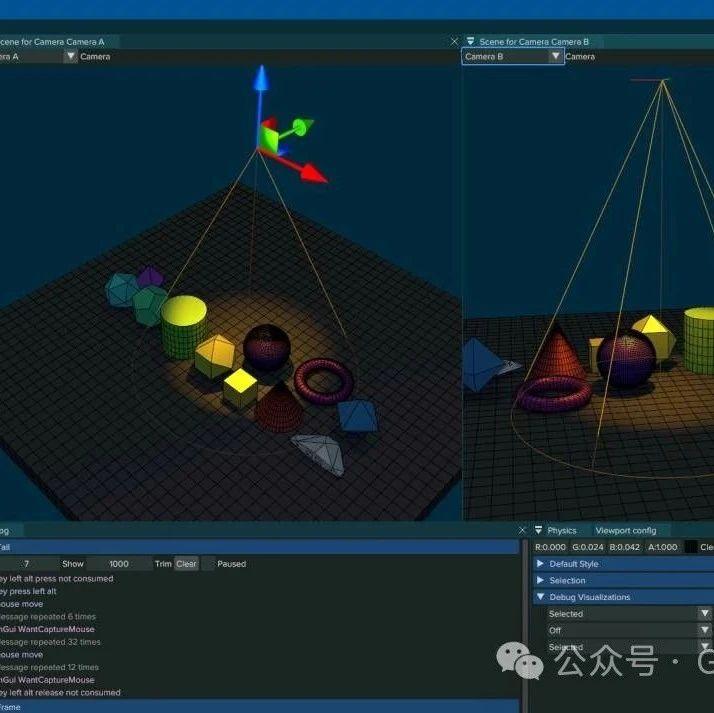Select the gray diamond shape in Camera A view
Viewport: 714px width, 713px height.
click(319, 453)
